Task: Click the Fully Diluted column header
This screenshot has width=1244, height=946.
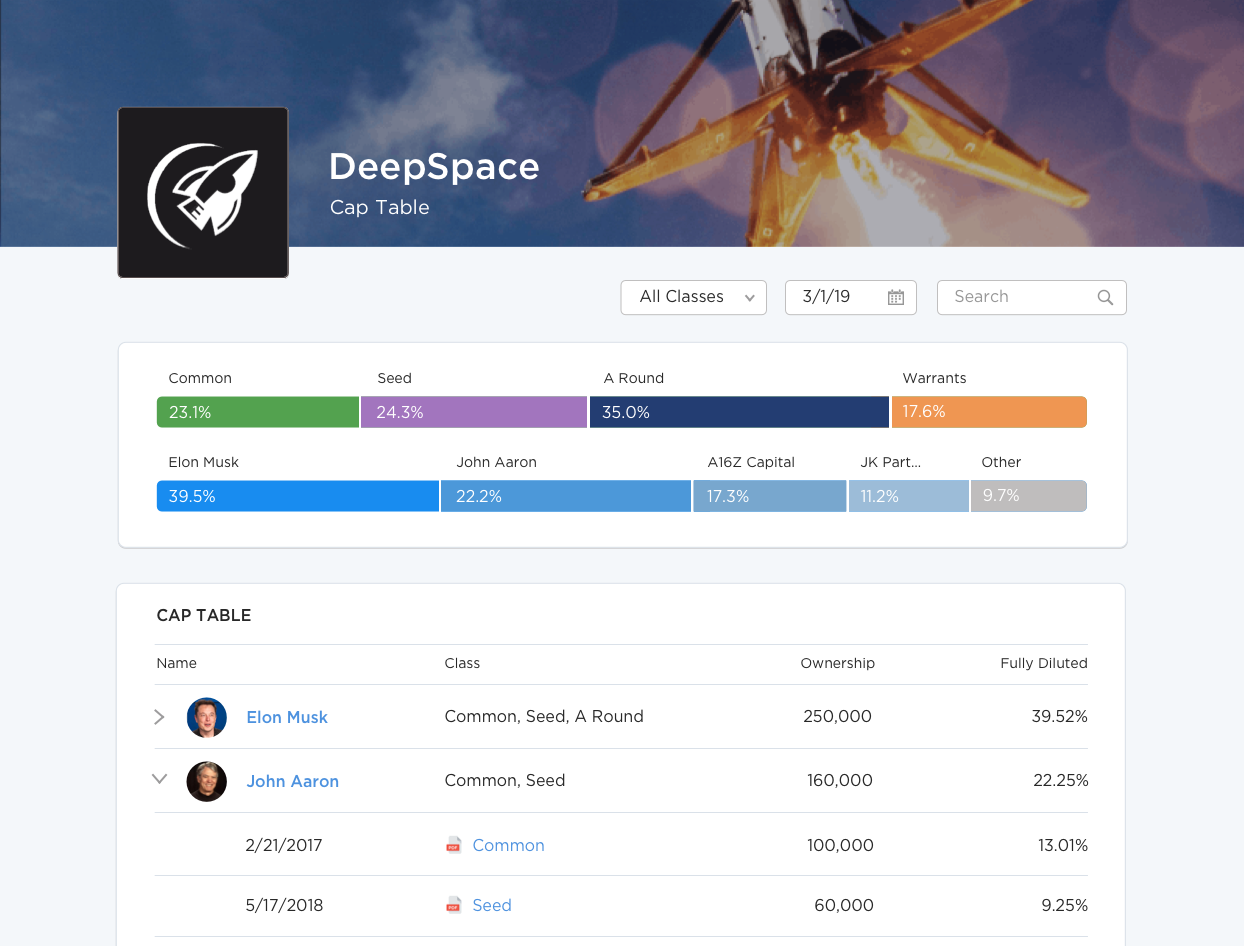Action: pyautogui.click(x=1044, y=663)
